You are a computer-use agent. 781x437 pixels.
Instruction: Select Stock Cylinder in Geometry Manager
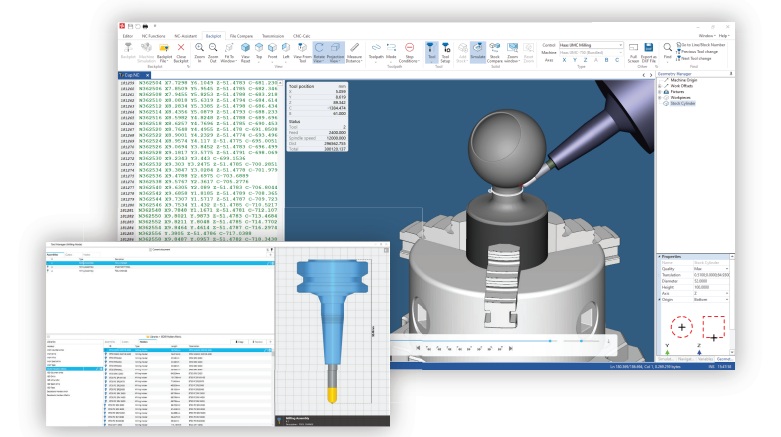tap(682, 104)
